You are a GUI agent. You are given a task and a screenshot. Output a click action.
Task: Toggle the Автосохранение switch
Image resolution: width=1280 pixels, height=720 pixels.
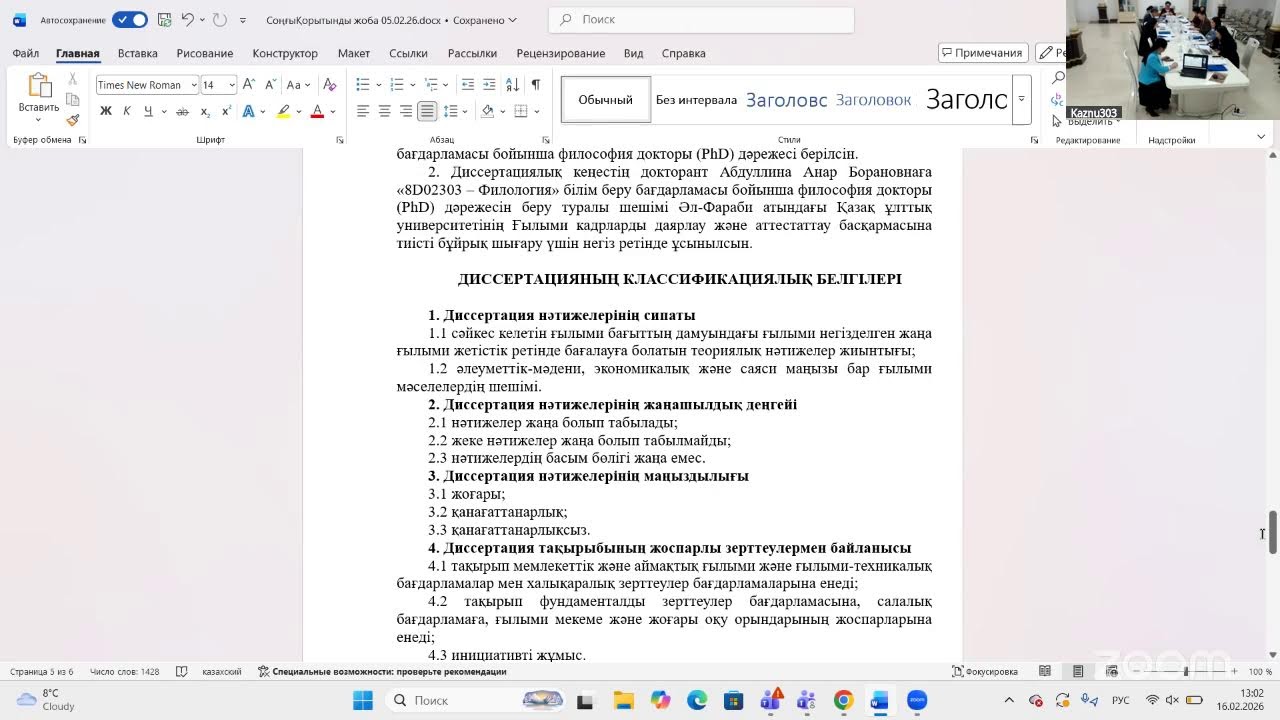(129, 20)
